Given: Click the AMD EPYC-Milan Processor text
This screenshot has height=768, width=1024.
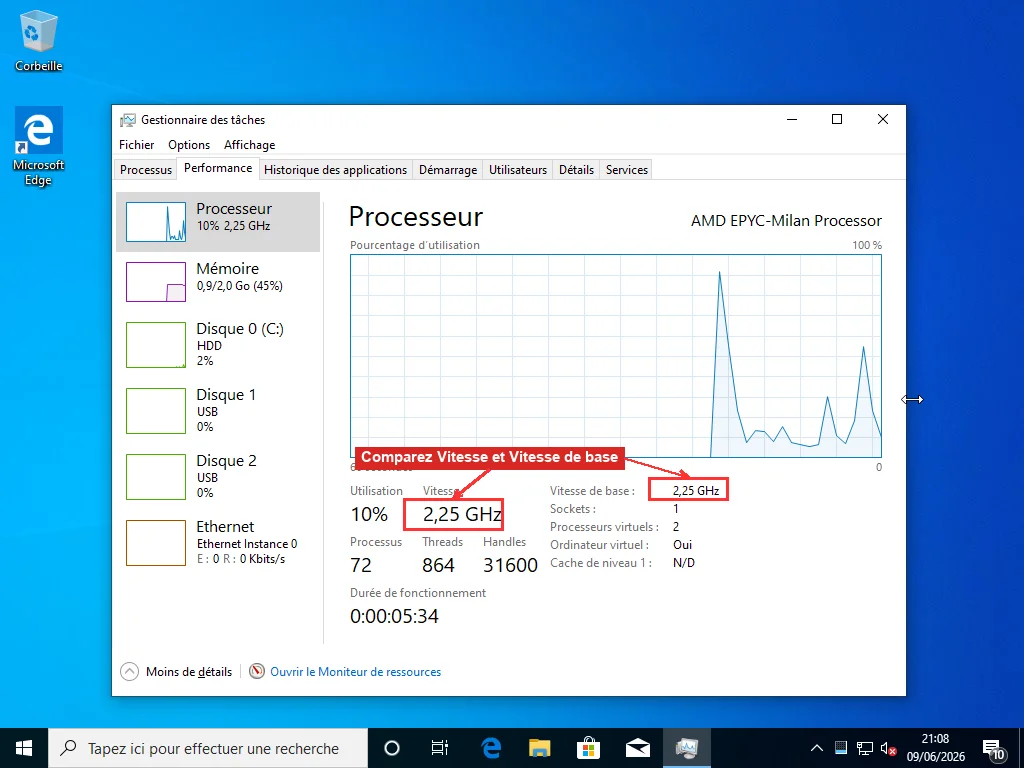Looking at the screenshot, I should coord(786,221).
